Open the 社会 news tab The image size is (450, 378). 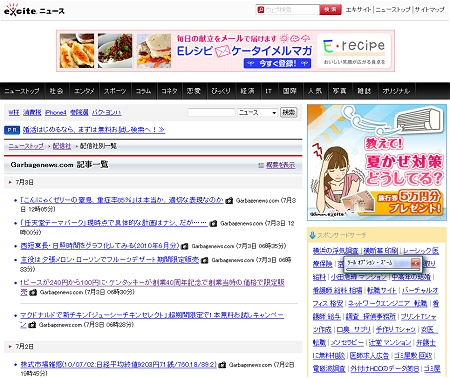point(56,91)
